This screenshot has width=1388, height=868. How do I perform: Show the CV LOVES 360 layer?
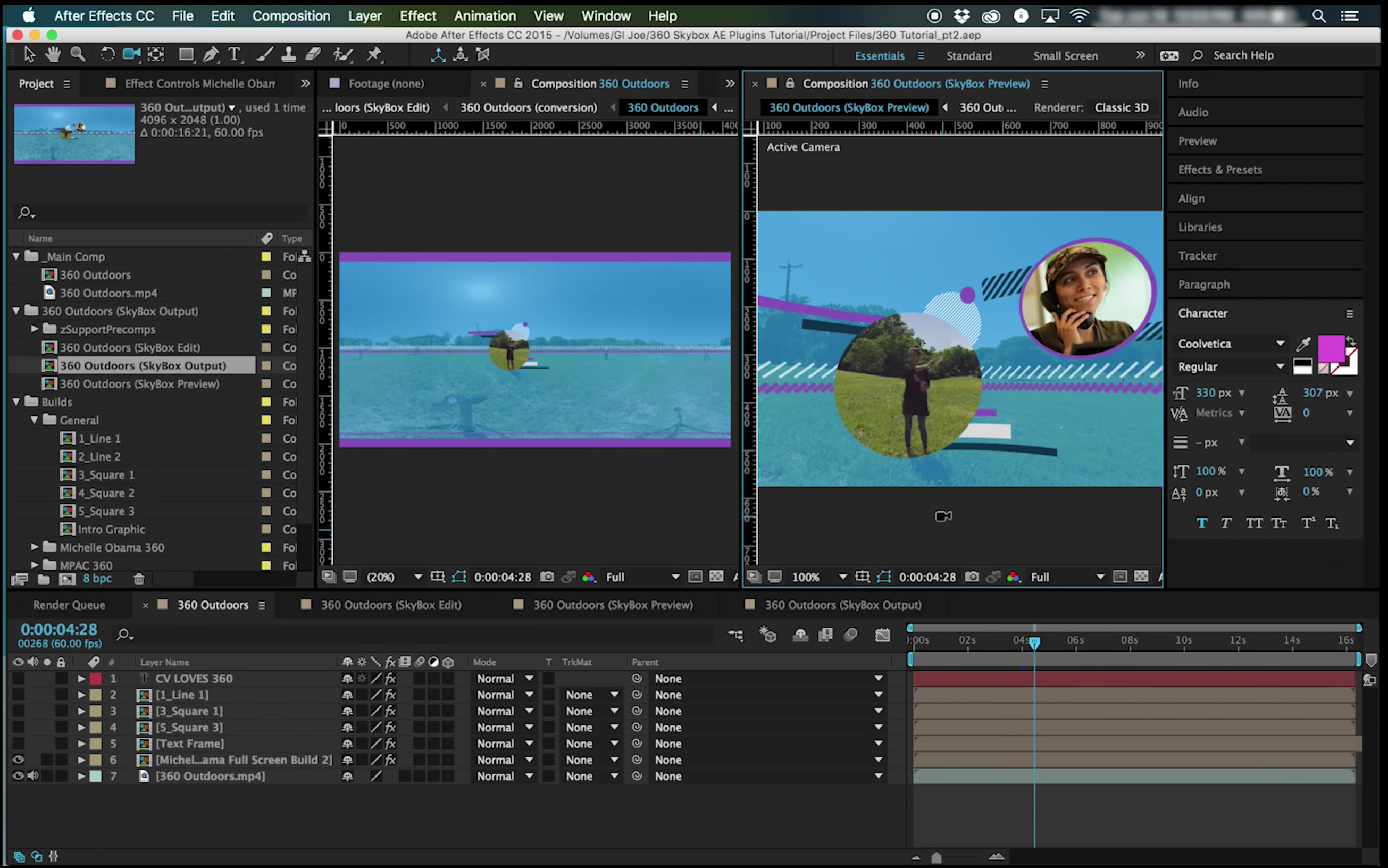pyautogui.click(x=19, y=679)
